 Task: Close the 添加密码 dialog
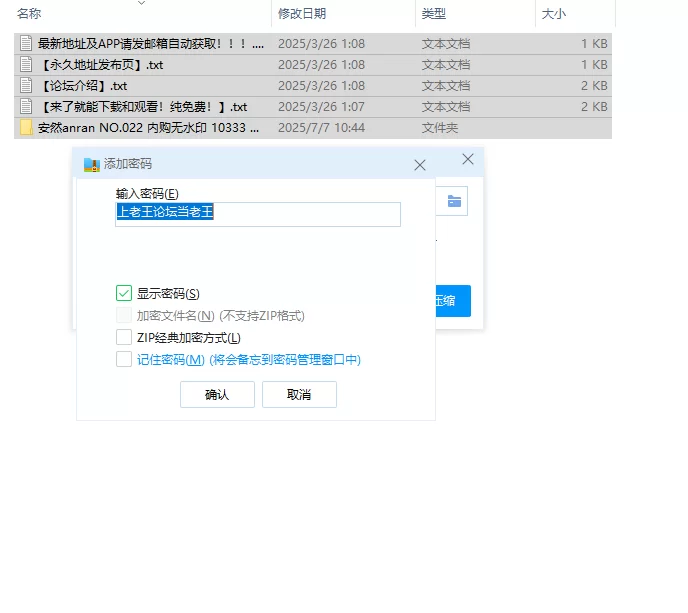coord(420,165)
